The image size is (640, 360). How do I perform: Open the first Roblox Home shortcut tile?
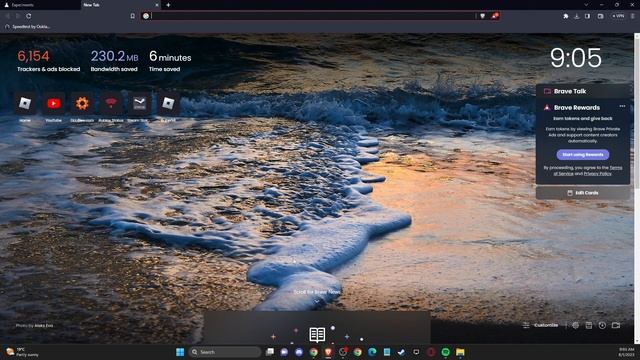point(25,104)
